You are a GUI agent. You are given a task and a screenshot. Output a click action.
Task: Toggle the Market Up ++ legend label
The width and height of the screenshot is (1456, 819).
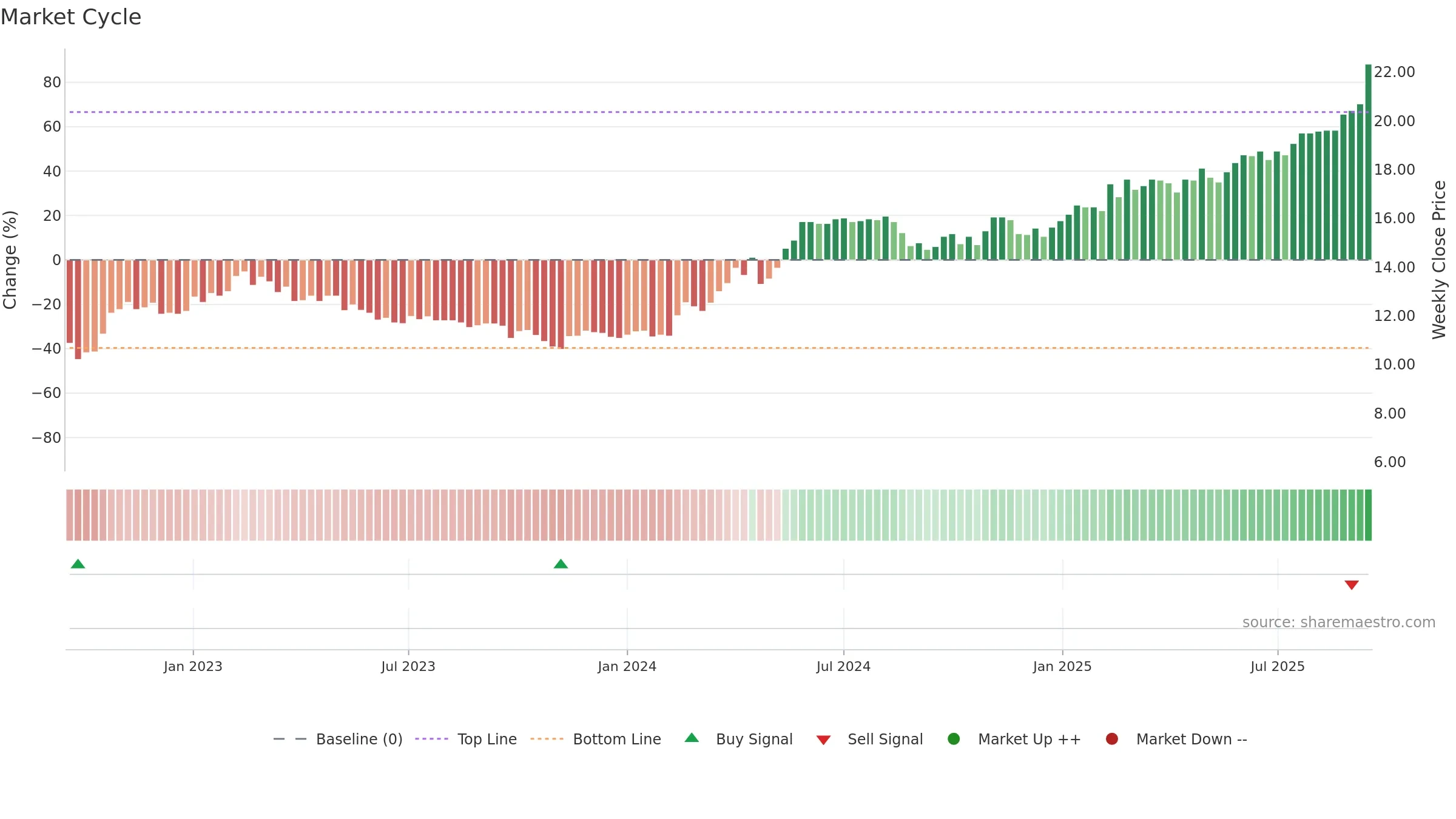click(1030, 739)
